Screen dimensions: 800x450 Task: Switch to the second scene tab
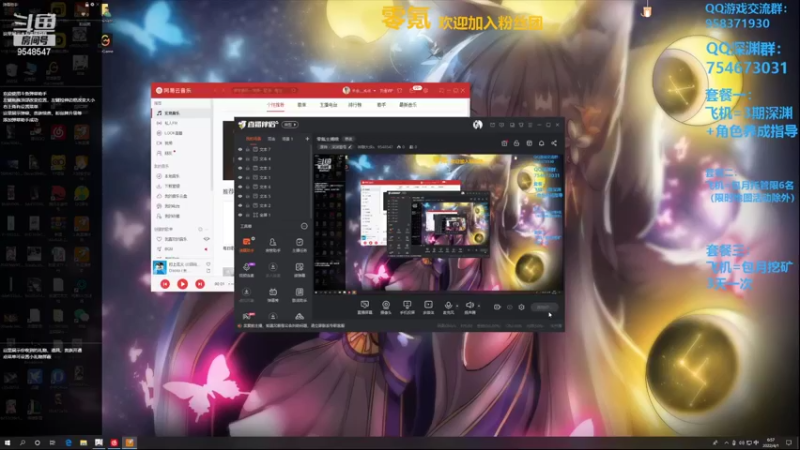click(271, 139)
